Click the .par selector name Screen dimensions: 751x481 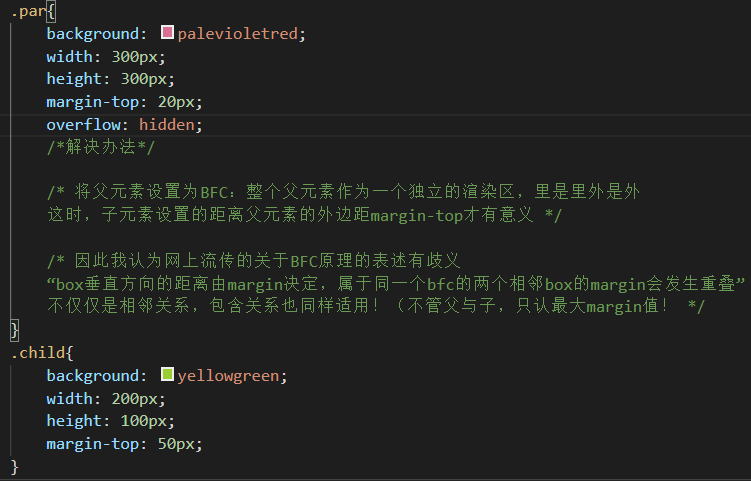click(28, 11)
